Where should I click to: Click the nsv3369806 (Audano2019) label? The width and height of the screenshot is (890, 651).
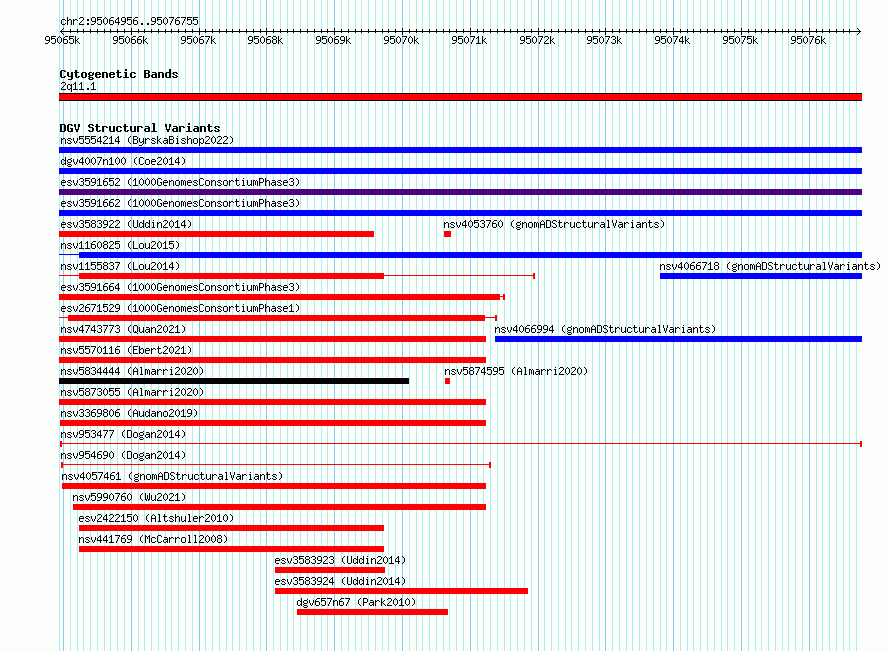[x=129, y=413]
